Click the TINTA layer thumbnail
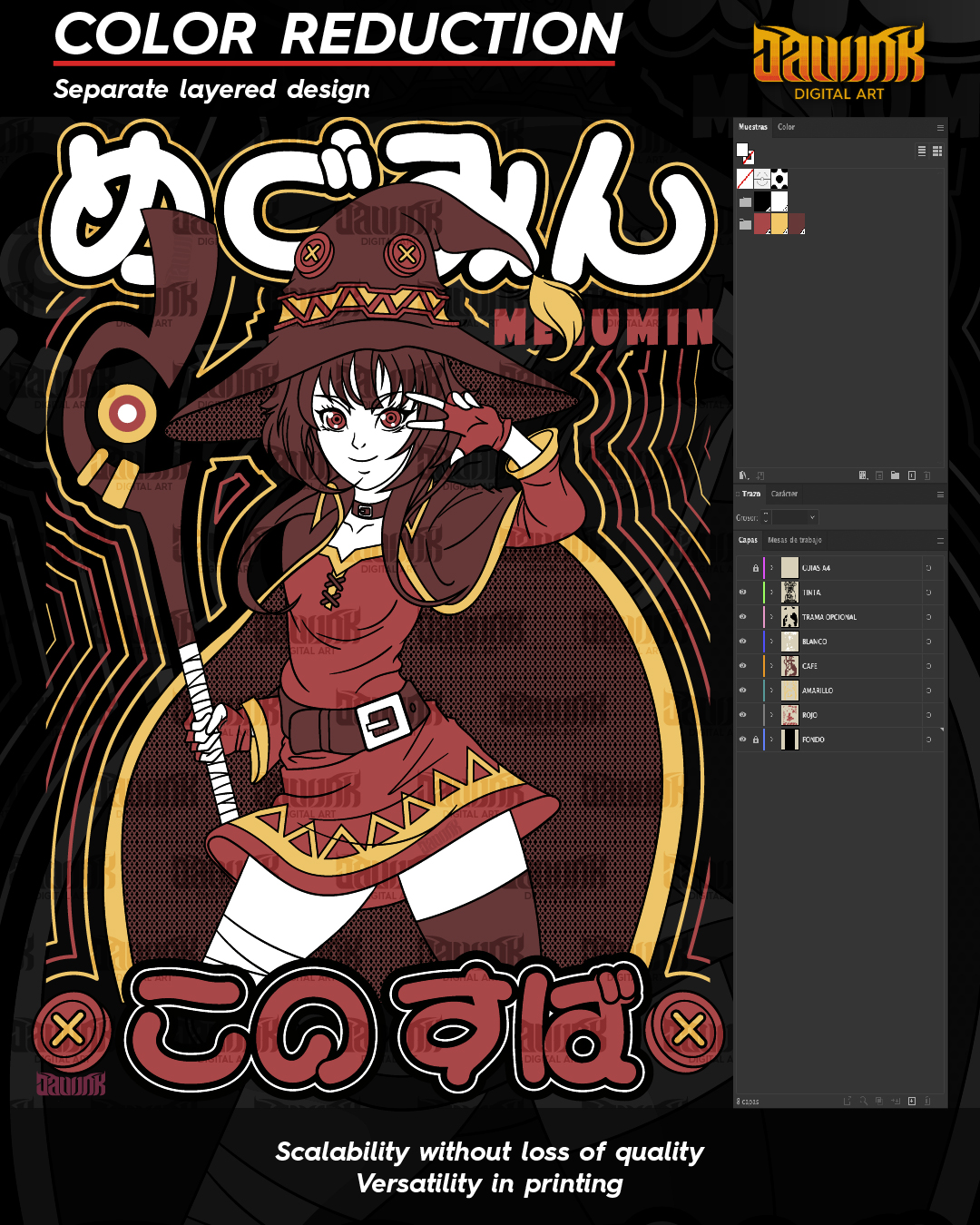 click(x=789, y=593)
